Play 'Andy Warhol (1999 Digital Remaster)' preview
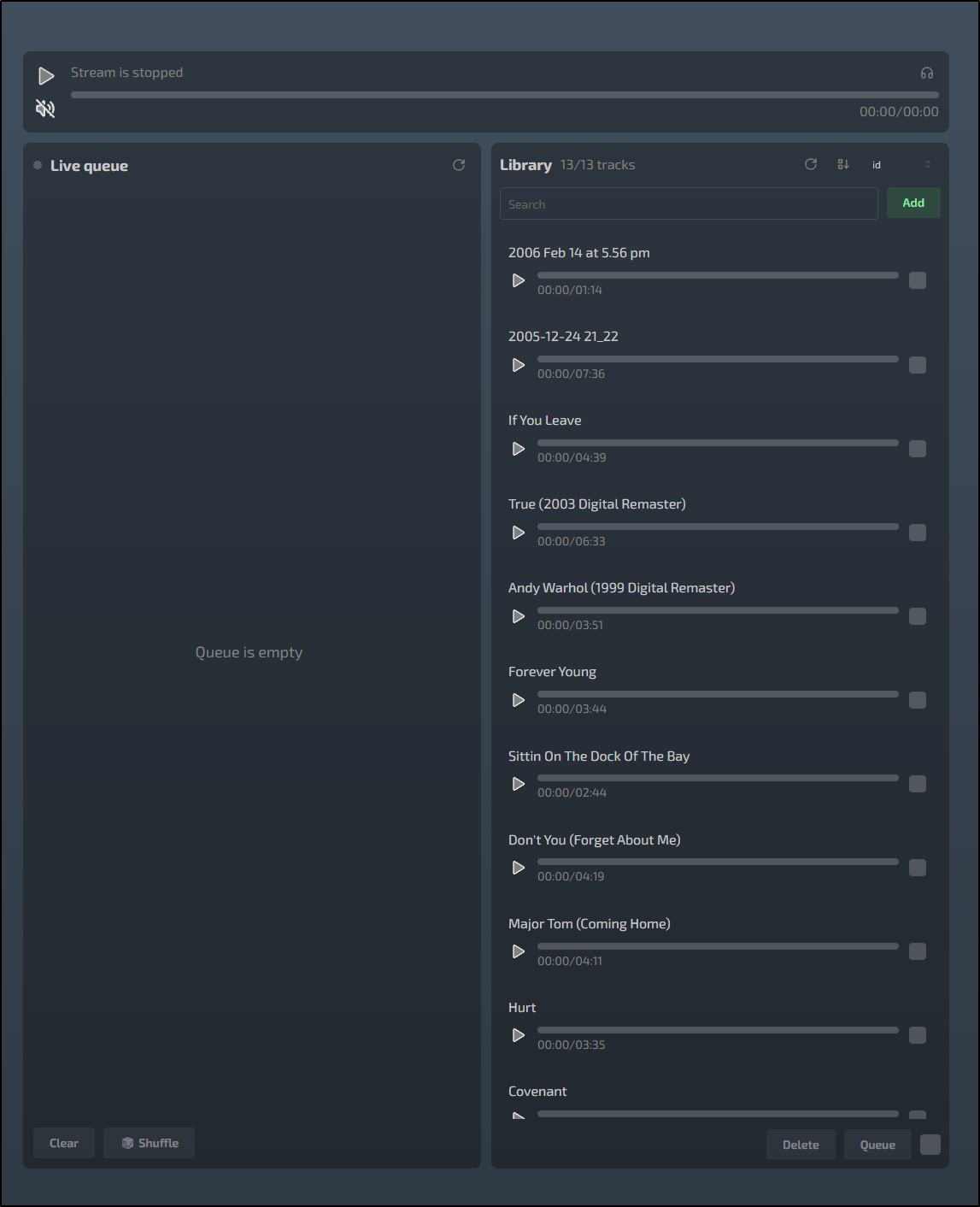The width and height of the screenshot is (980, 1207). 519,616
